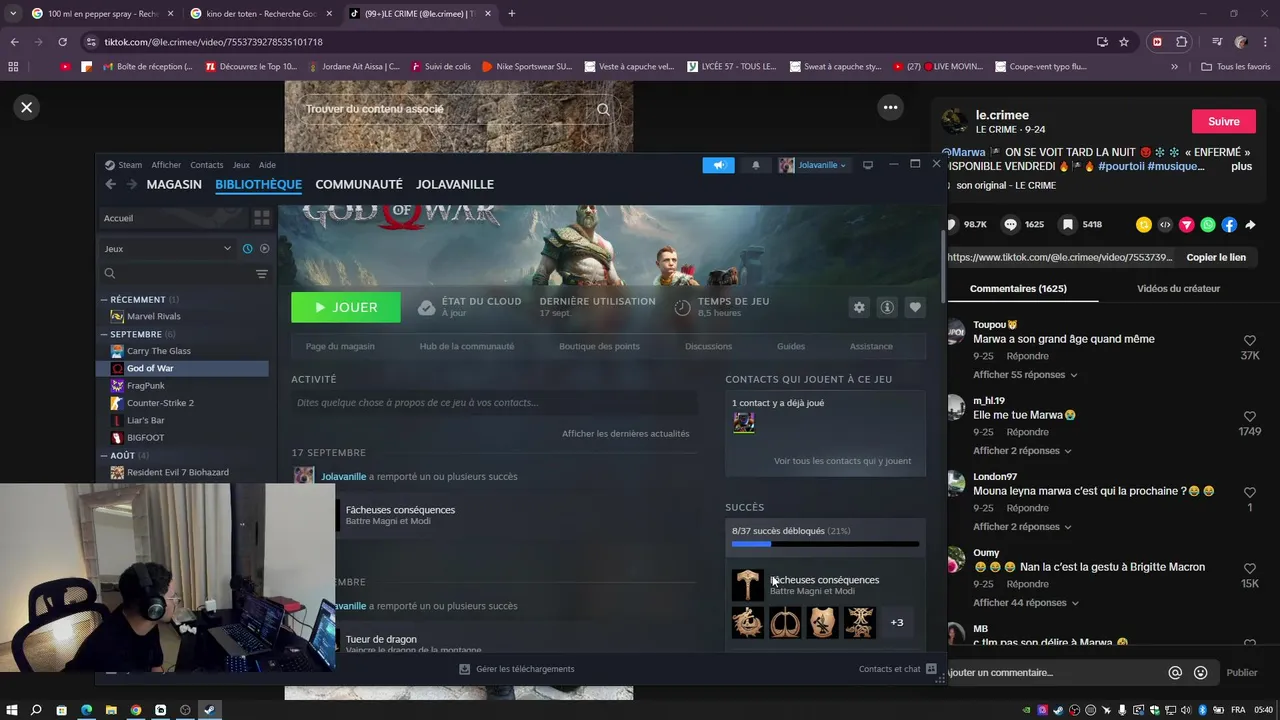Go back with Steam back arrow

point(111,184)
